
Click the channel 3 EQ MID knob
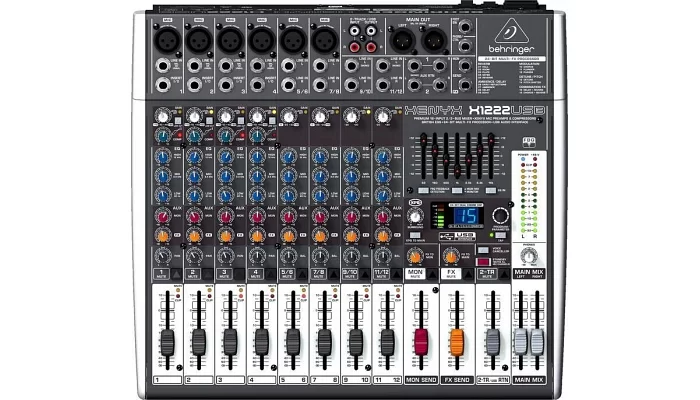pyautogui.click(x=226, y=176)
